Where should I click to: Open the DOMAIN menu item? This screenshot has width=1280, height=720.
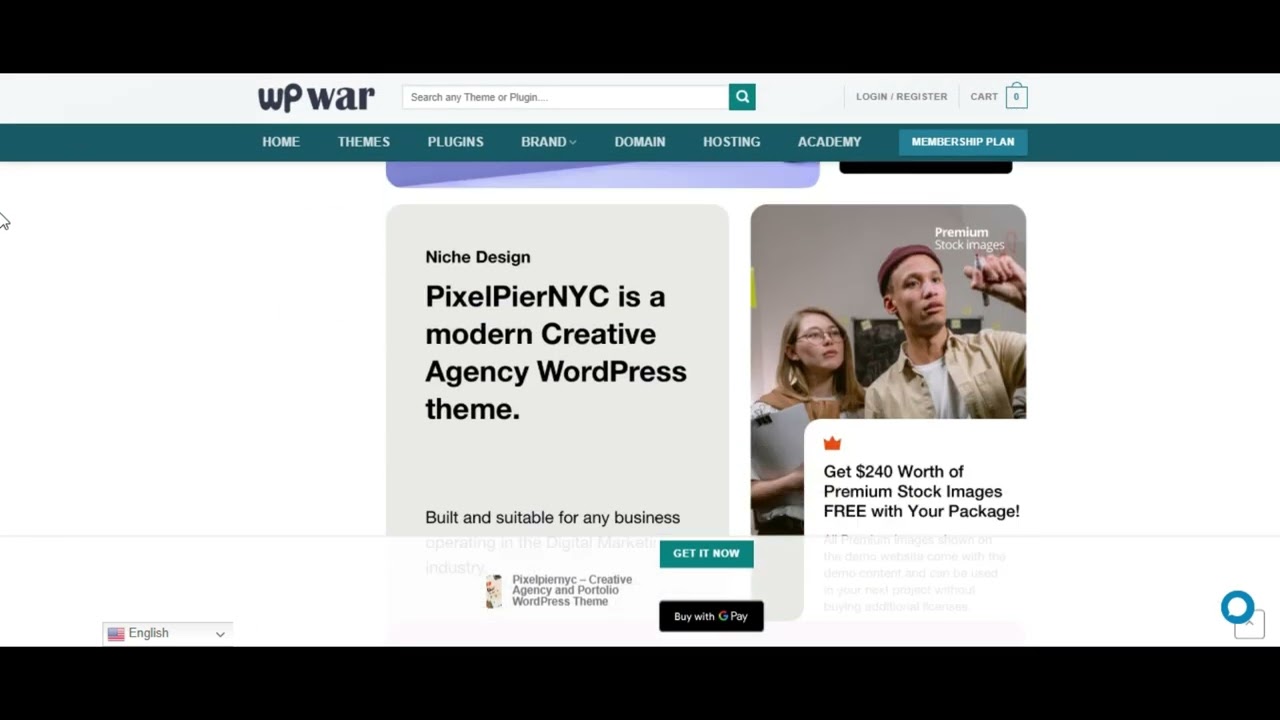point(640,142)
